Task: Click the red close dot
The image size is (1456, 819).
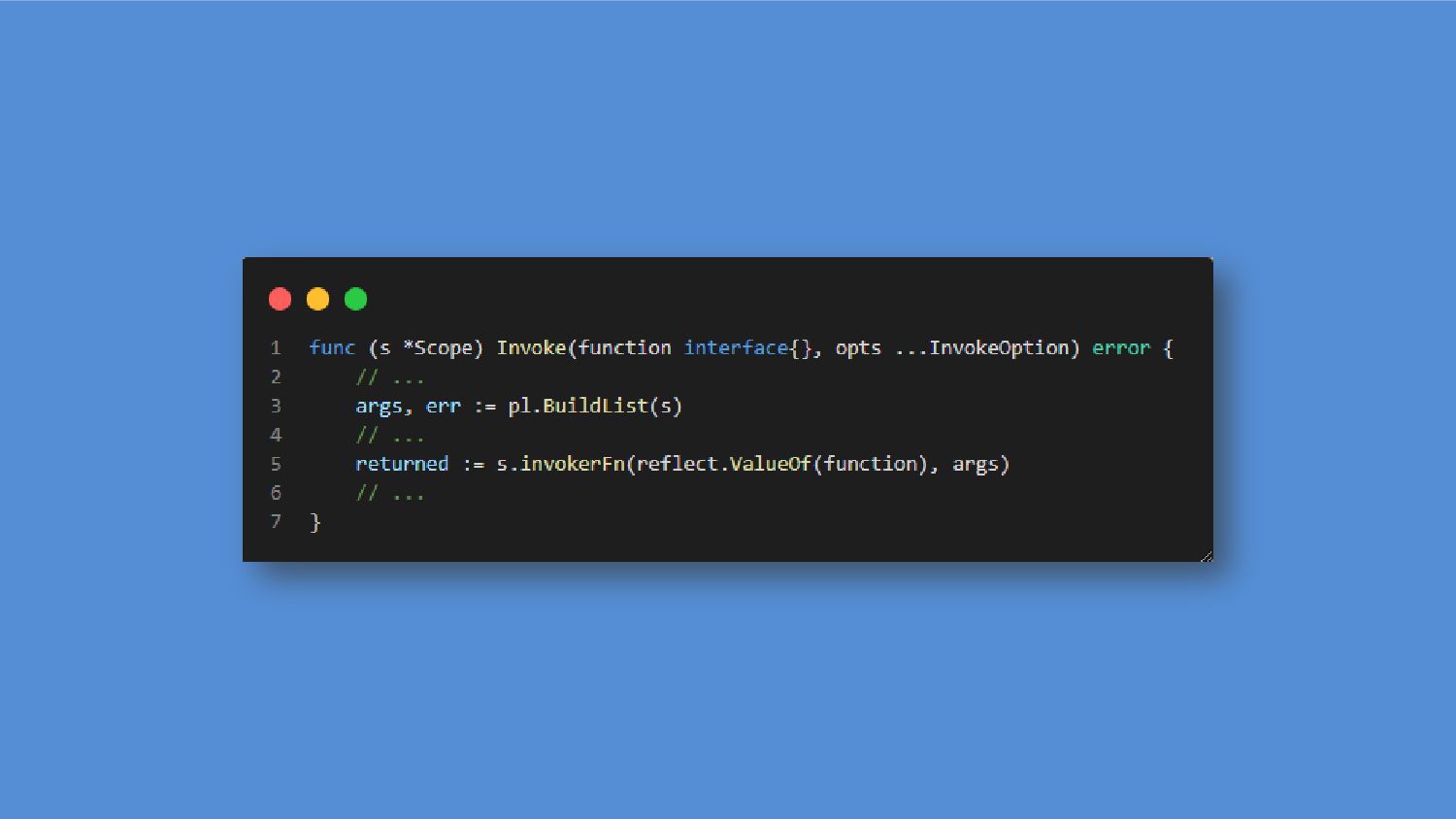Action: point(280,299)
